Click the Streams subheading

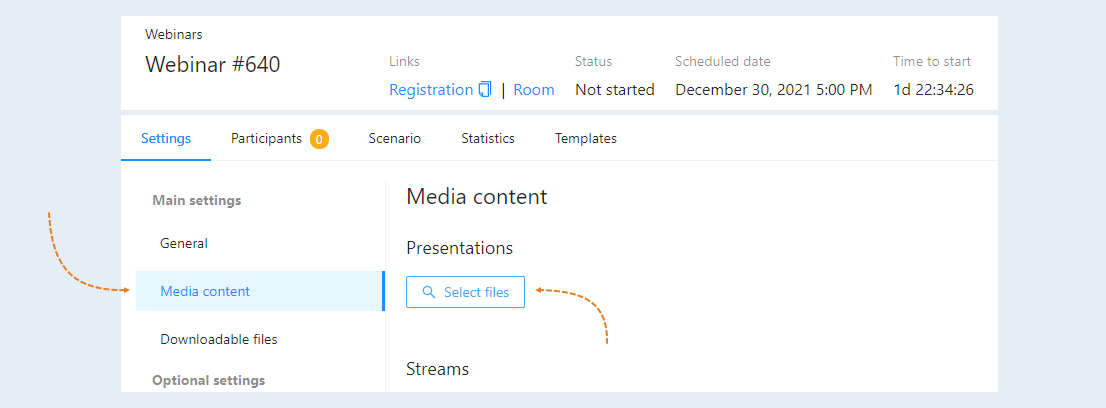click(x=437, y=368)
